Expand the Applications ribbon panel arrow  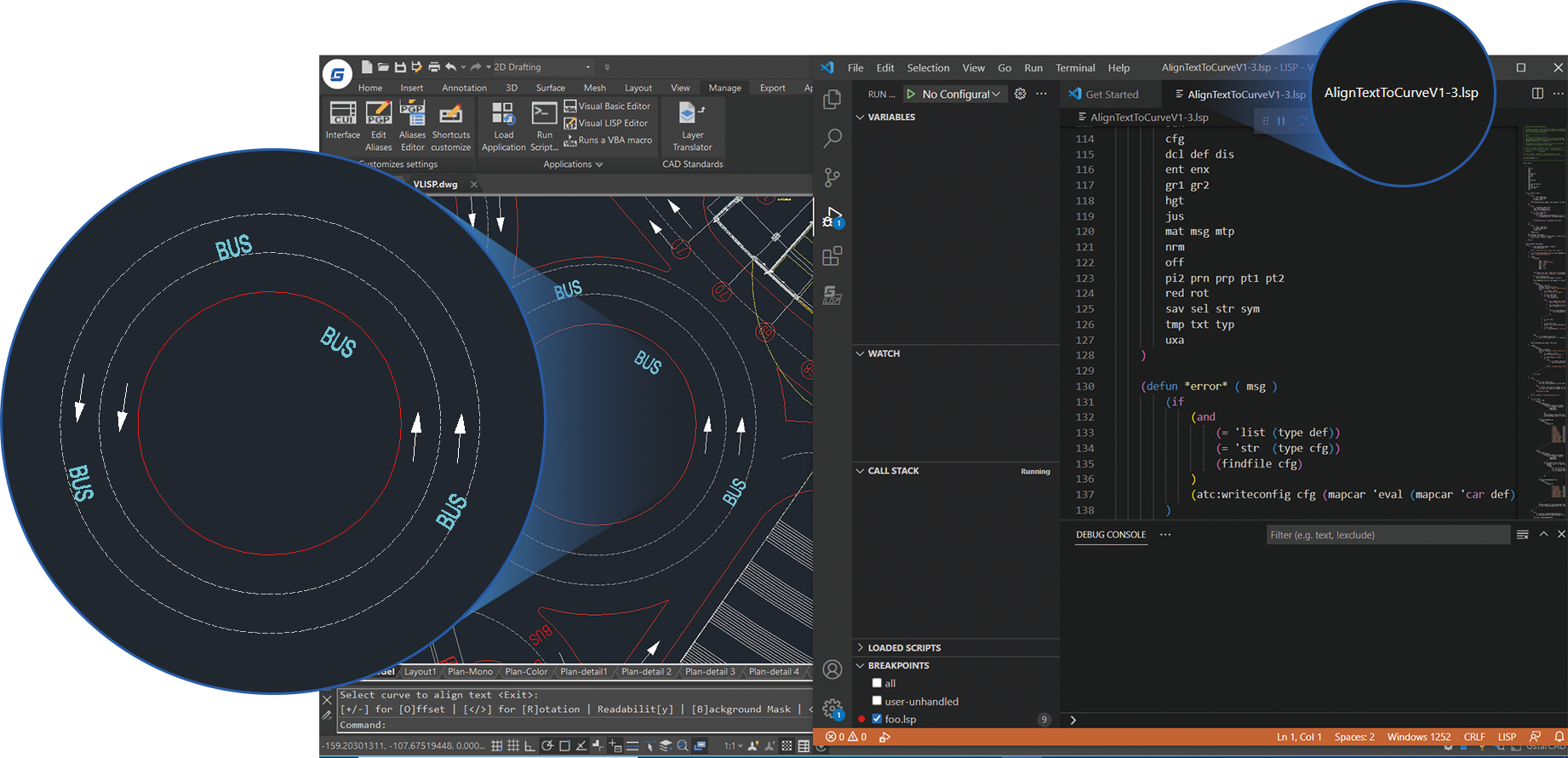(x=599, y=164)
